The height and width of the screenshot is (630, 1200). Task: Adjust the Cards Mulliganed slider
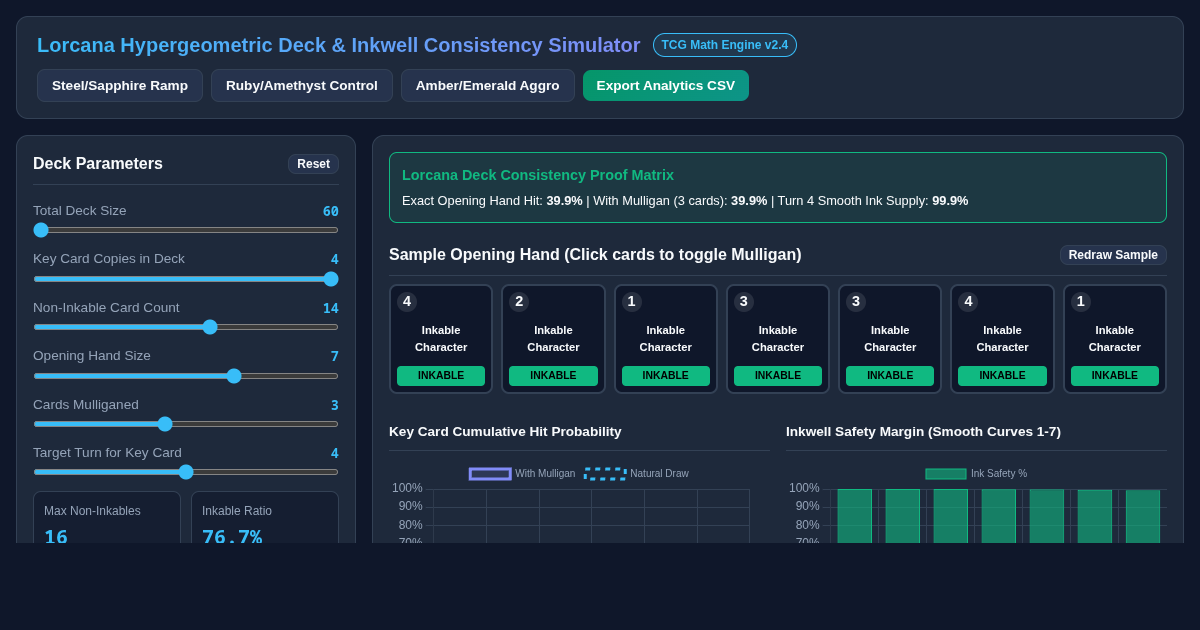point(186,424)
